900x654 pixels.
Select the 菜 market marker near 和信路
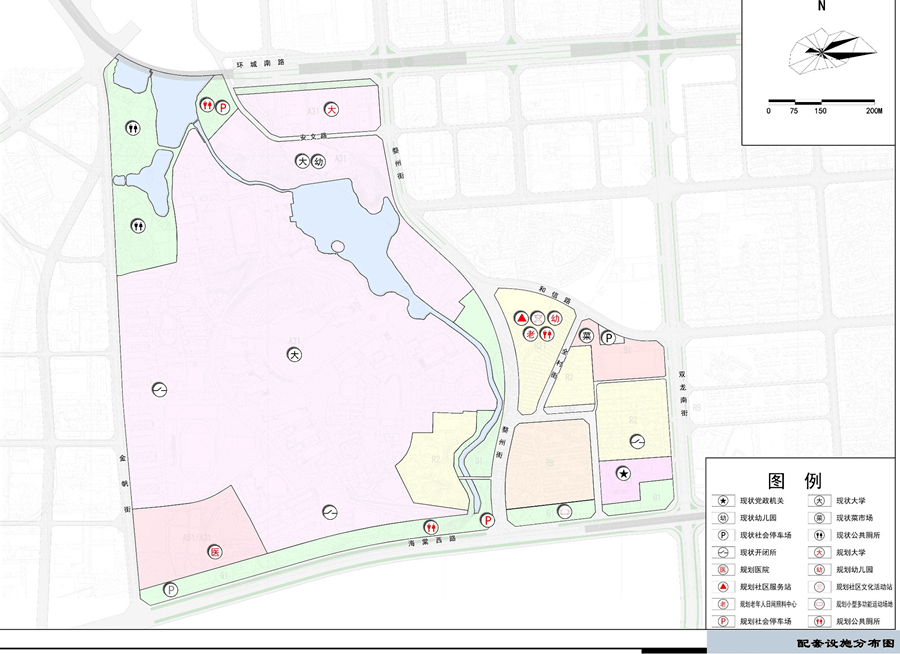coord(587,337)
